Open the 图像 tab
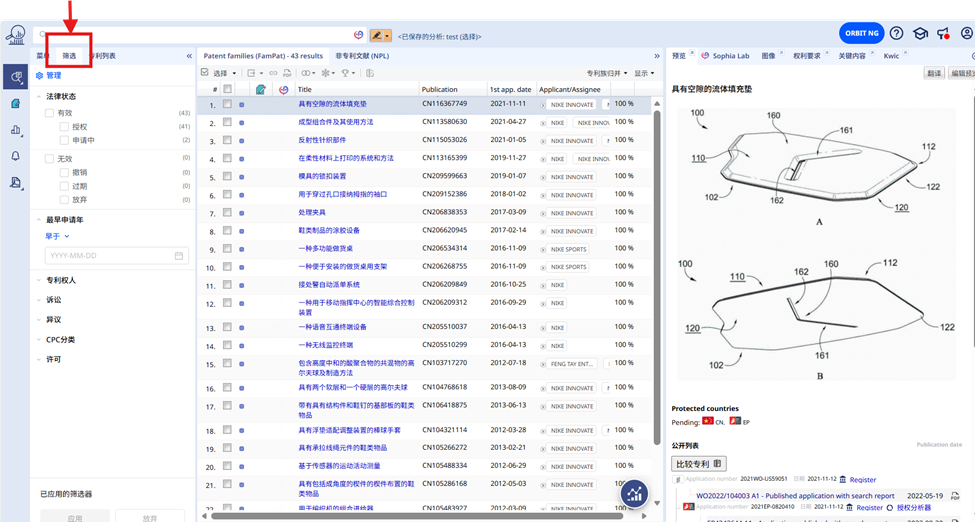 point(769,56)
